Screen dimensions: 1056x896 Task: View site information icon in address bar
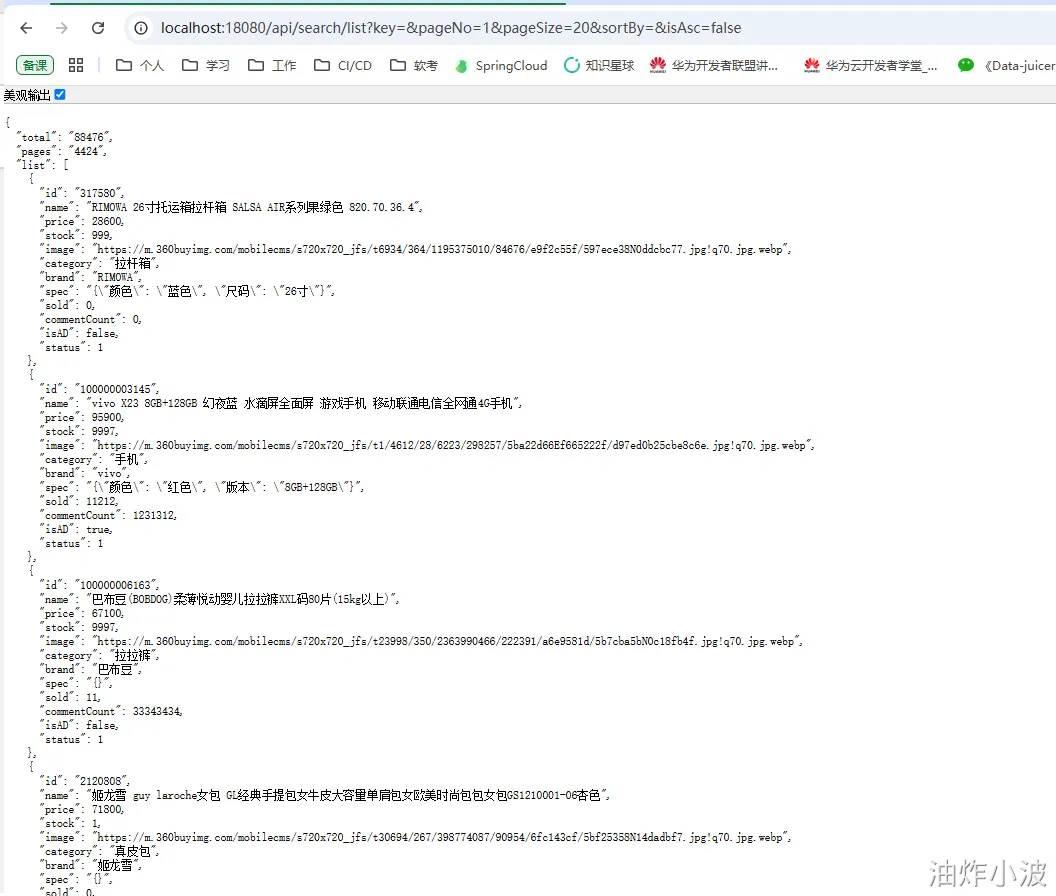tap(141, 28)
